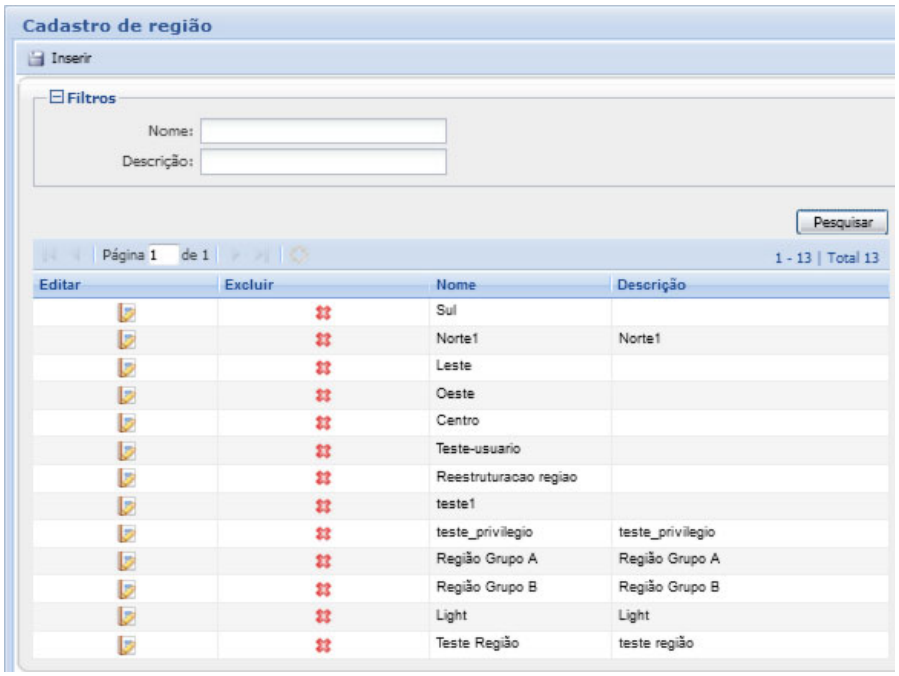899x676 pixels.
Task: Click the delete icon for Teste Região
Action: pos(324,644)
